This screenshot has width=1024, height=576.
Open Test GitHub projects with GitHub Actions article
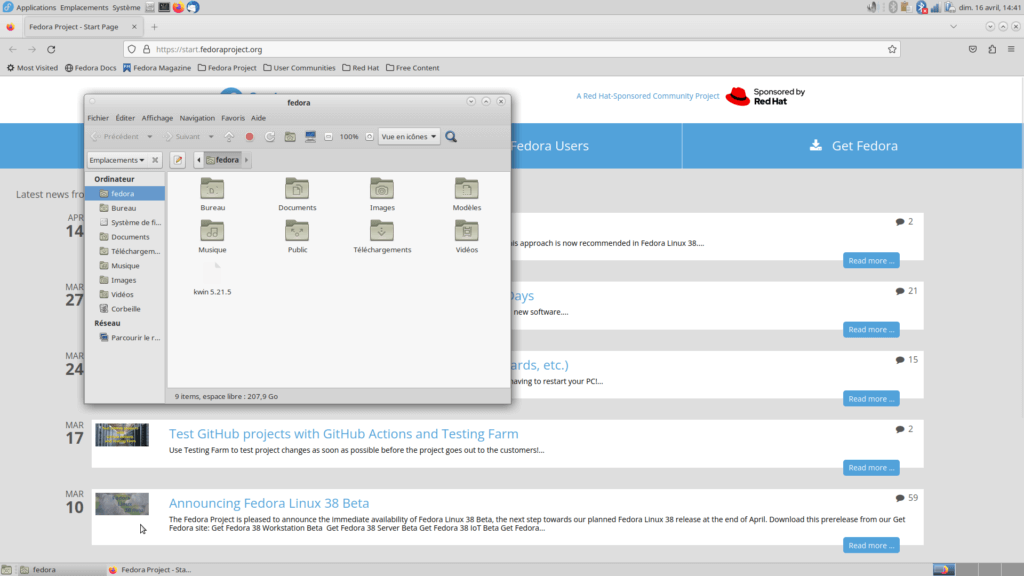point(344,434)
